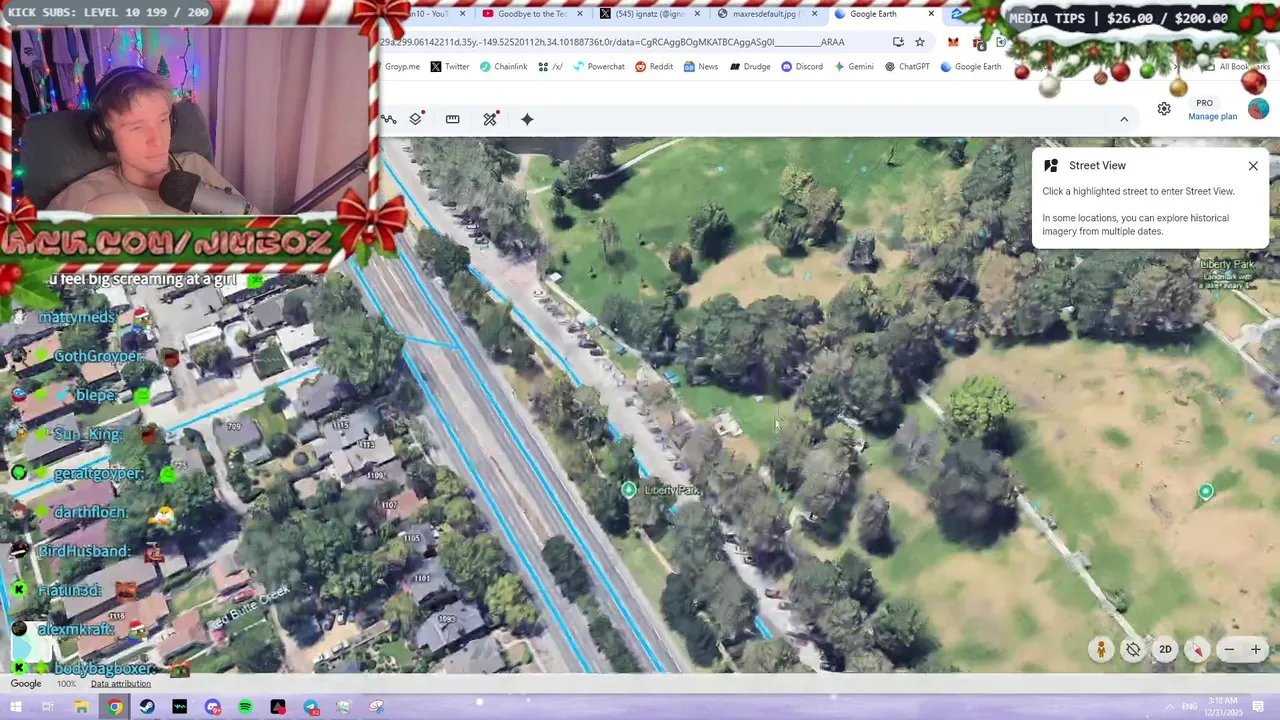
Task: Close the maxresdefault.jpg tab
Action: (815, 14)
